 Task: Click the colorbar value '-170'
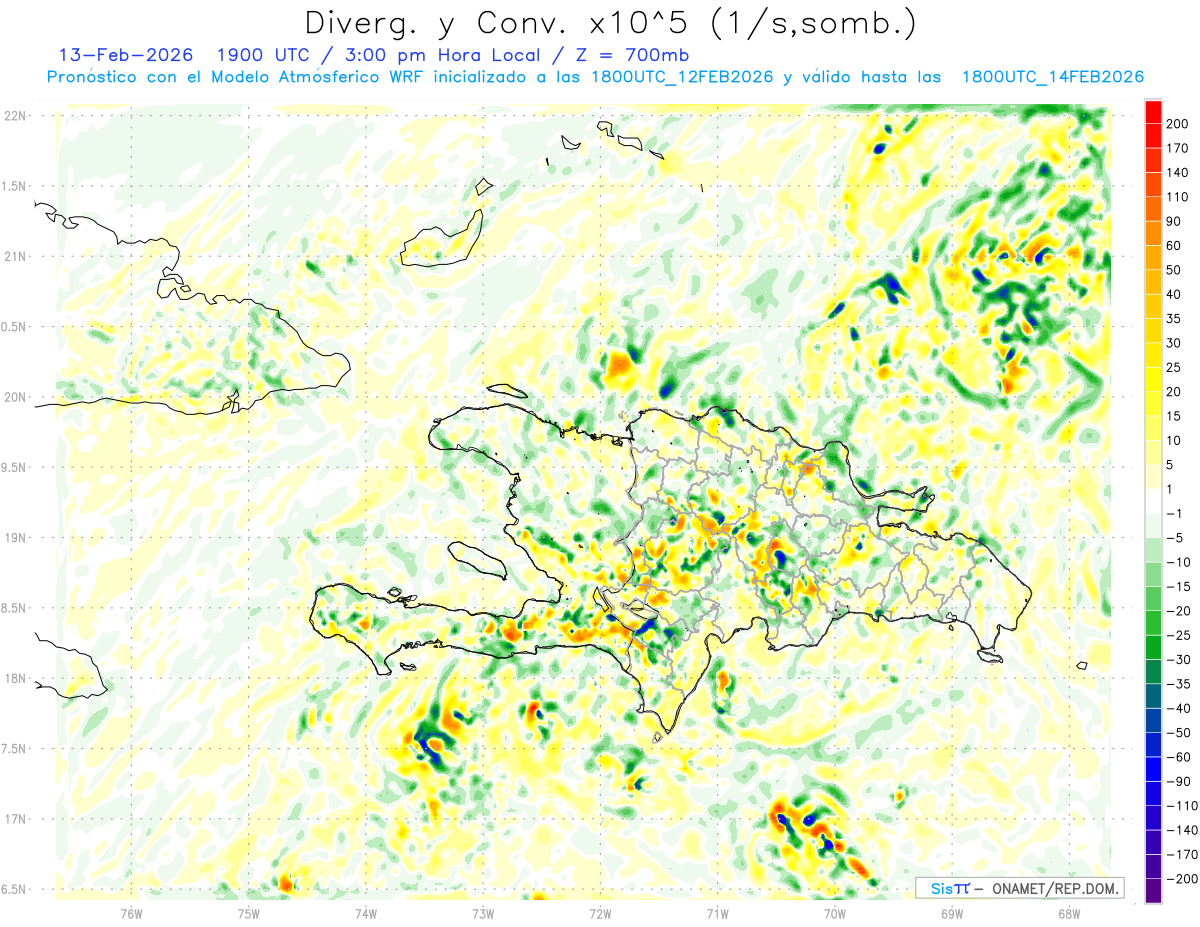pos(1182,854)
